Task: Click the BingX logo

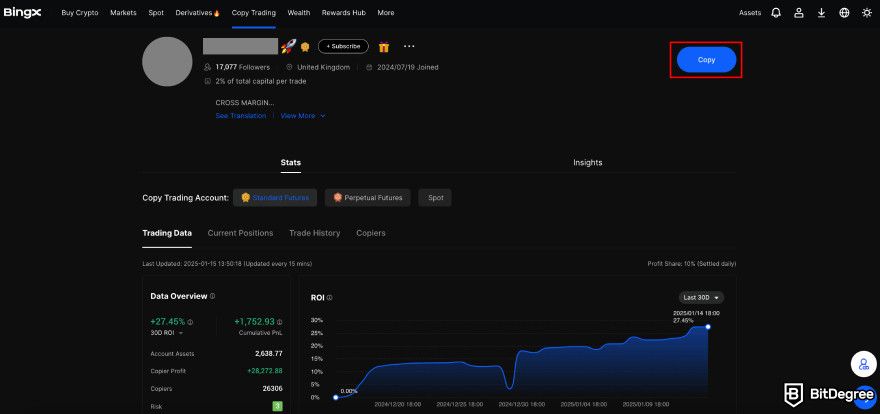Action: pyautogui.click(x=22, y=12)
